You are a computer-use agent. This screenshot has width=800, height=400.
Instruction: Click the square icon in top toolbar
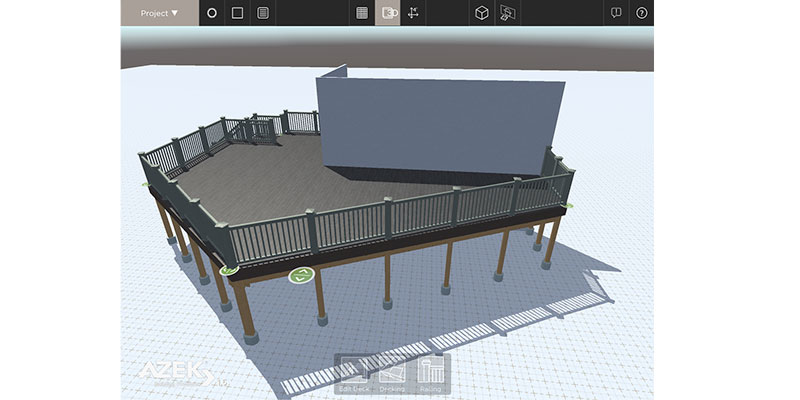coord(237,13)
